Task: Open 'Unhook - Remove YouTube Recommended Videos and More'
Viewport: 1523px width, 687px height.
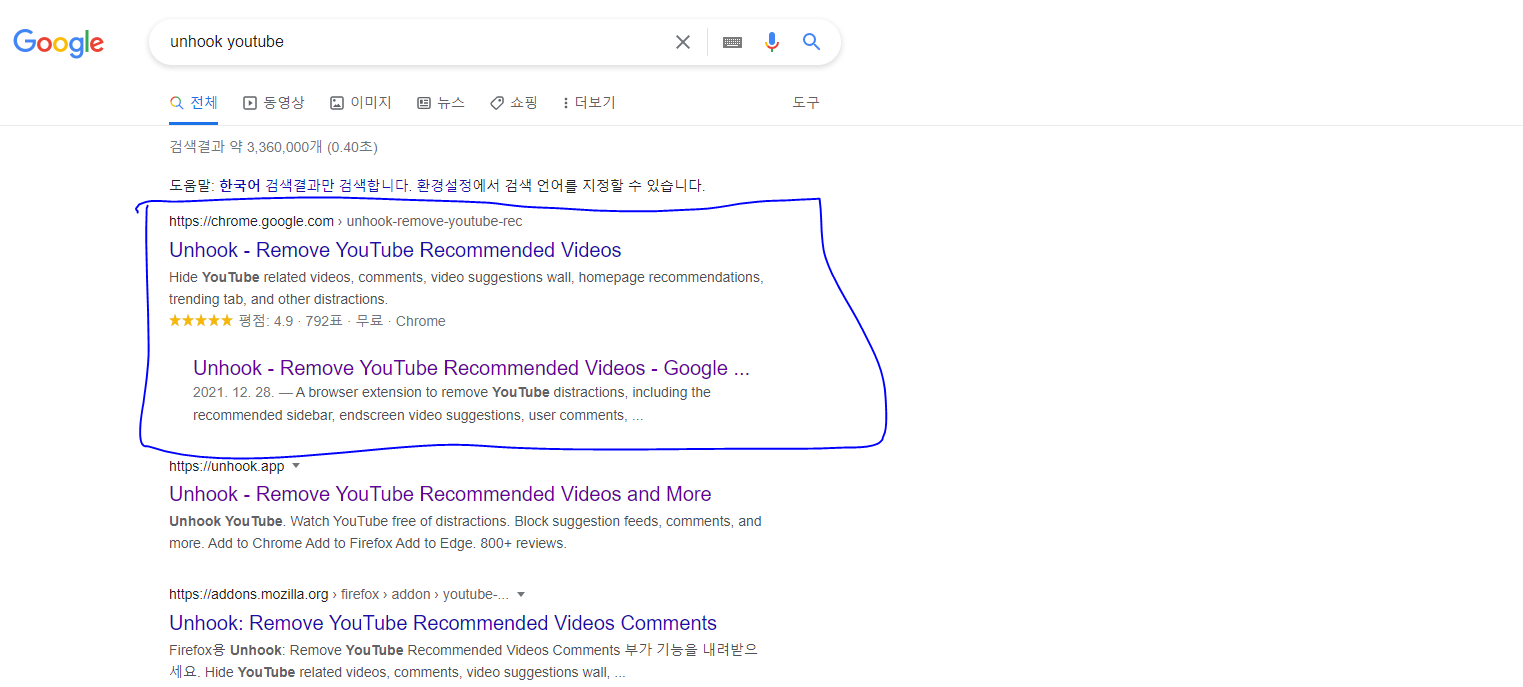Action: (440, 494)
